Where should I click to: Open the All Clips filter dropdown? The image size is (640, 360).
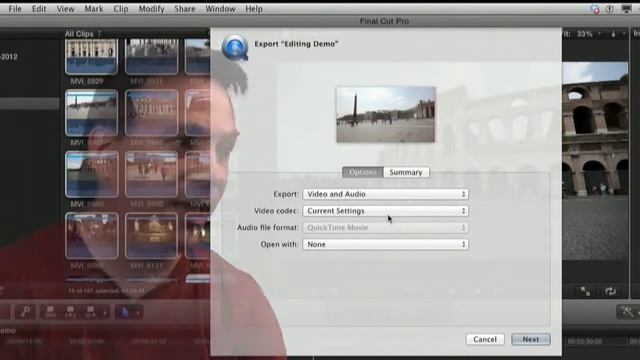82,34
